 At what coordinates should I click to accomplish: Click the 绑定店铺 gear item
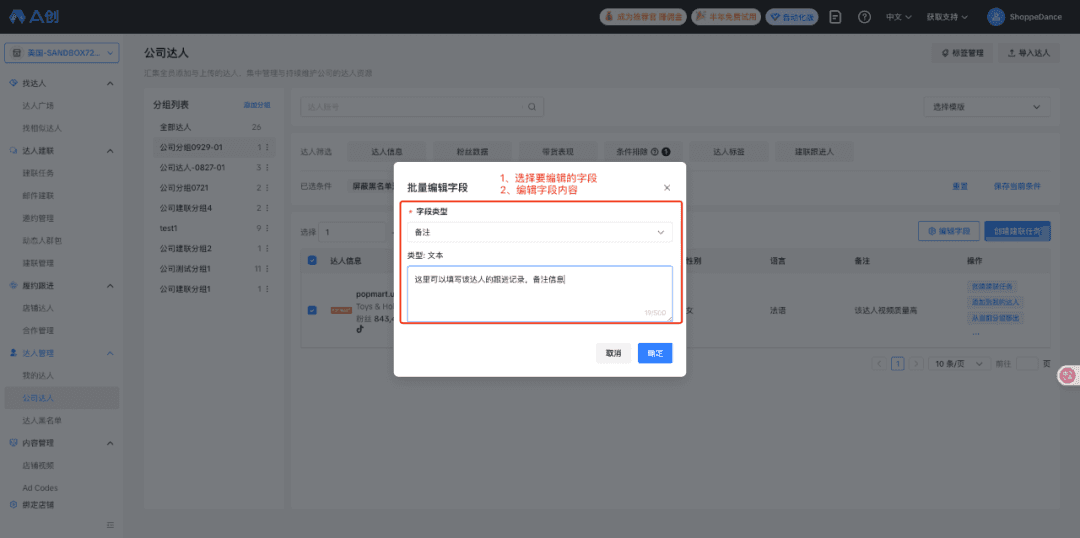click(32, 504)
